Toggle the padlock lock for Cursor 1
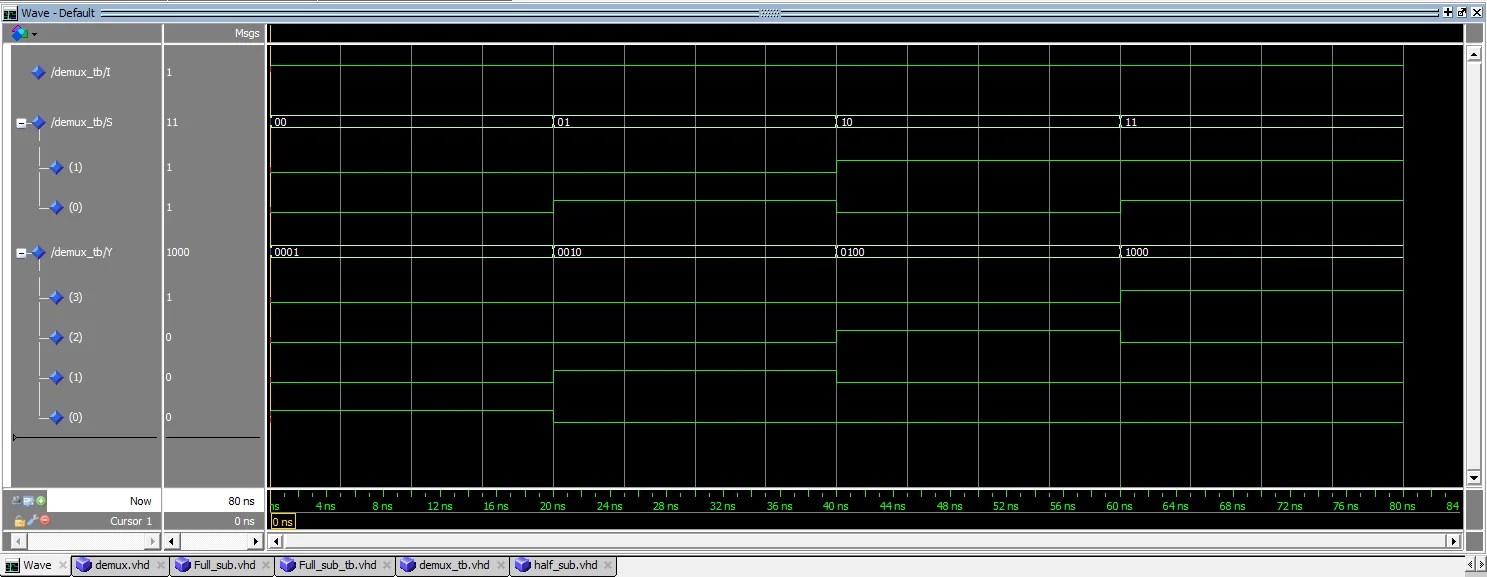The image size is (1487, 577). [x=19, y=521]
